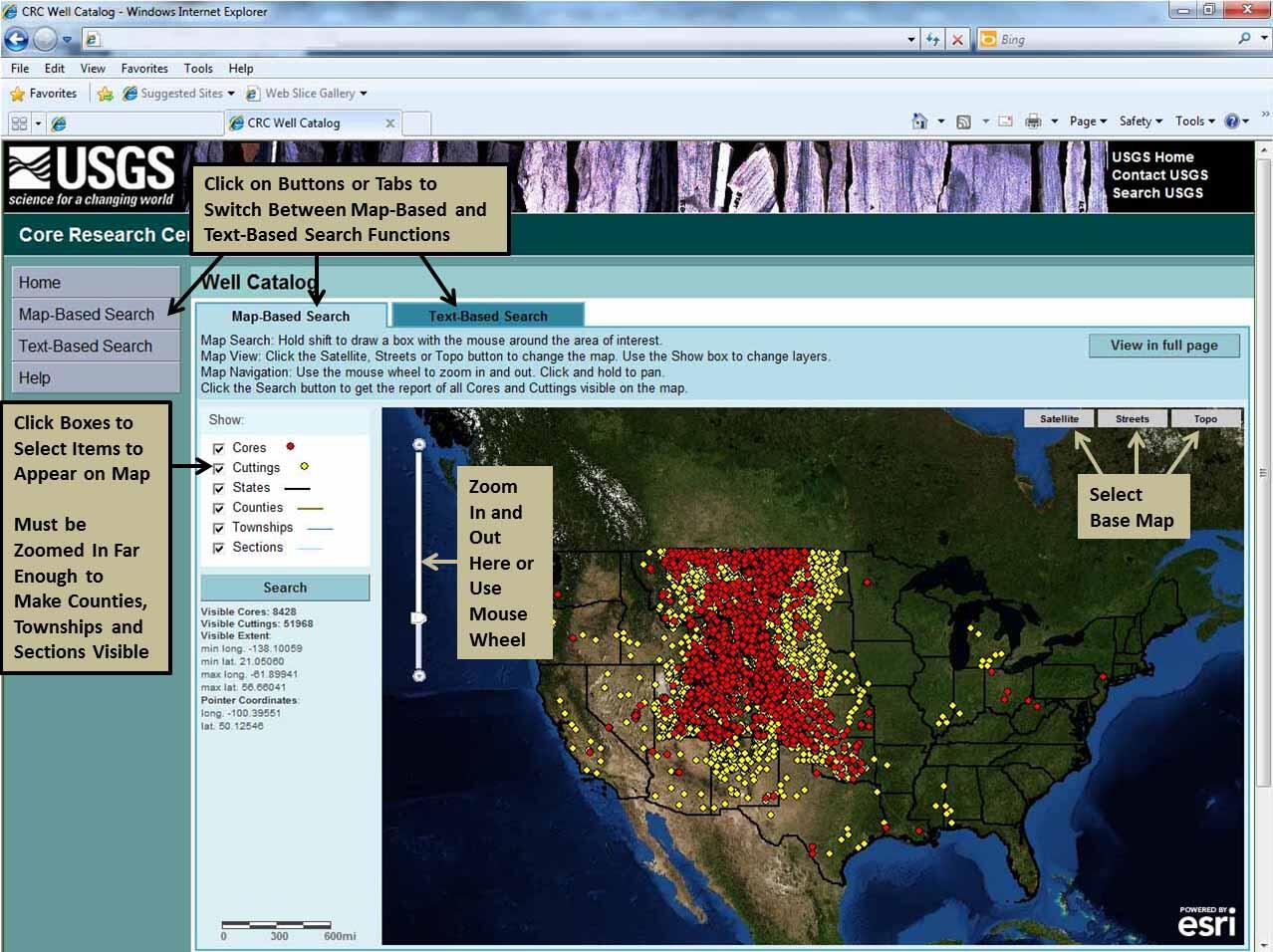Image resolution: width=1273 pixels, height=952 pixels.
Task: Open search provider options dropdown
Action: tap(1264, 39)
